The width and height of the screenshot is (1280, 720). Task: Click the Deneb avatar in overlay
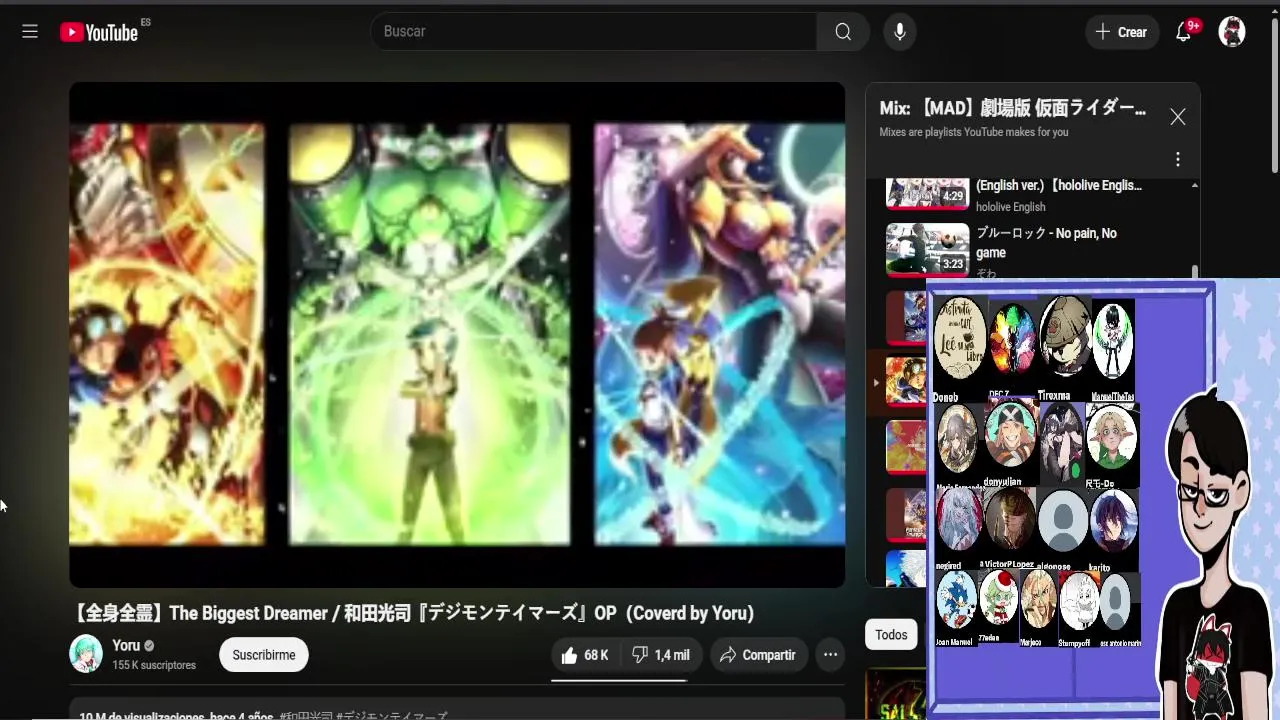pos(959,338)
